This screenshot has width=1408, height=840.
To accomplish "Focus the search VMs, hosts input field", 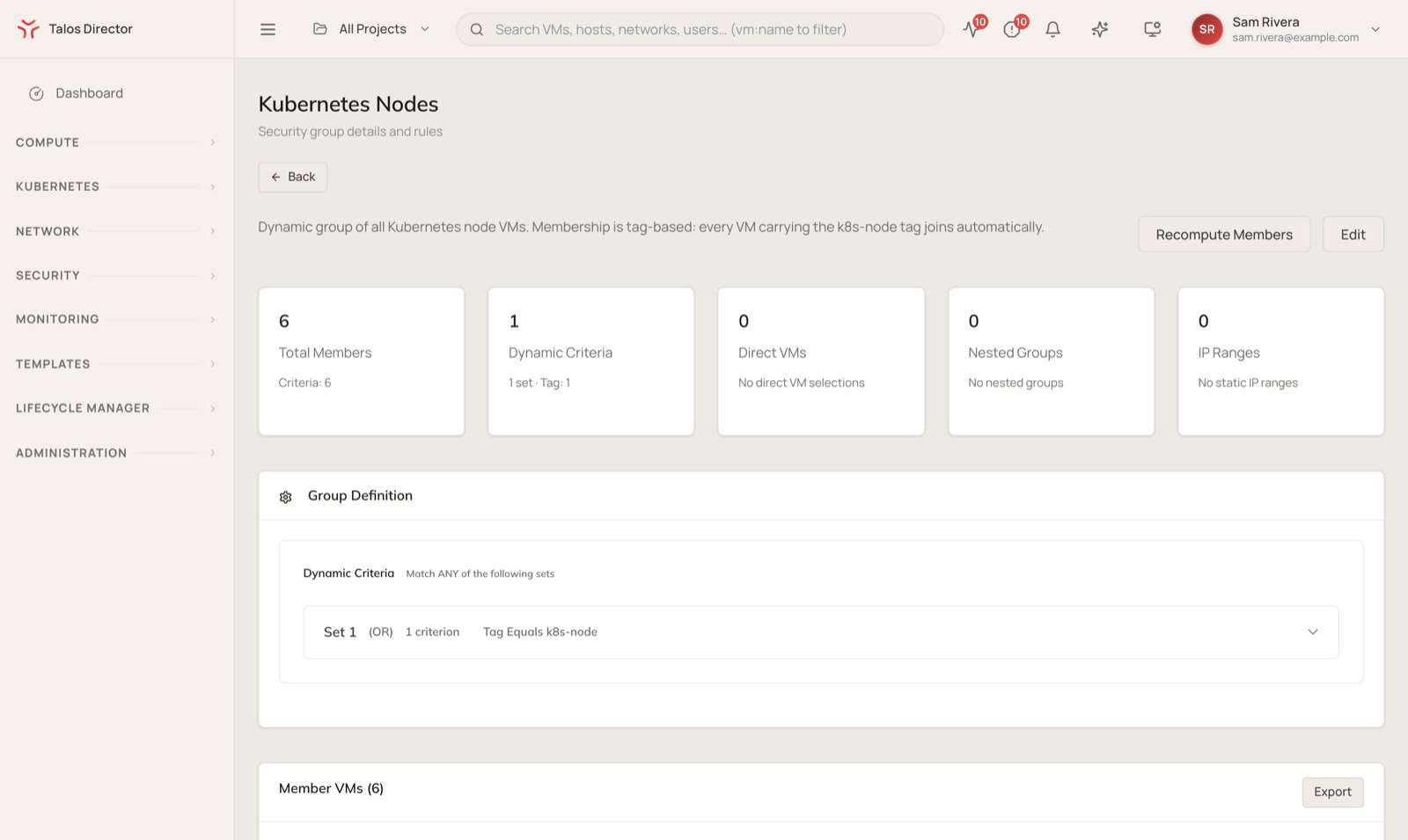I will (700, 29).
